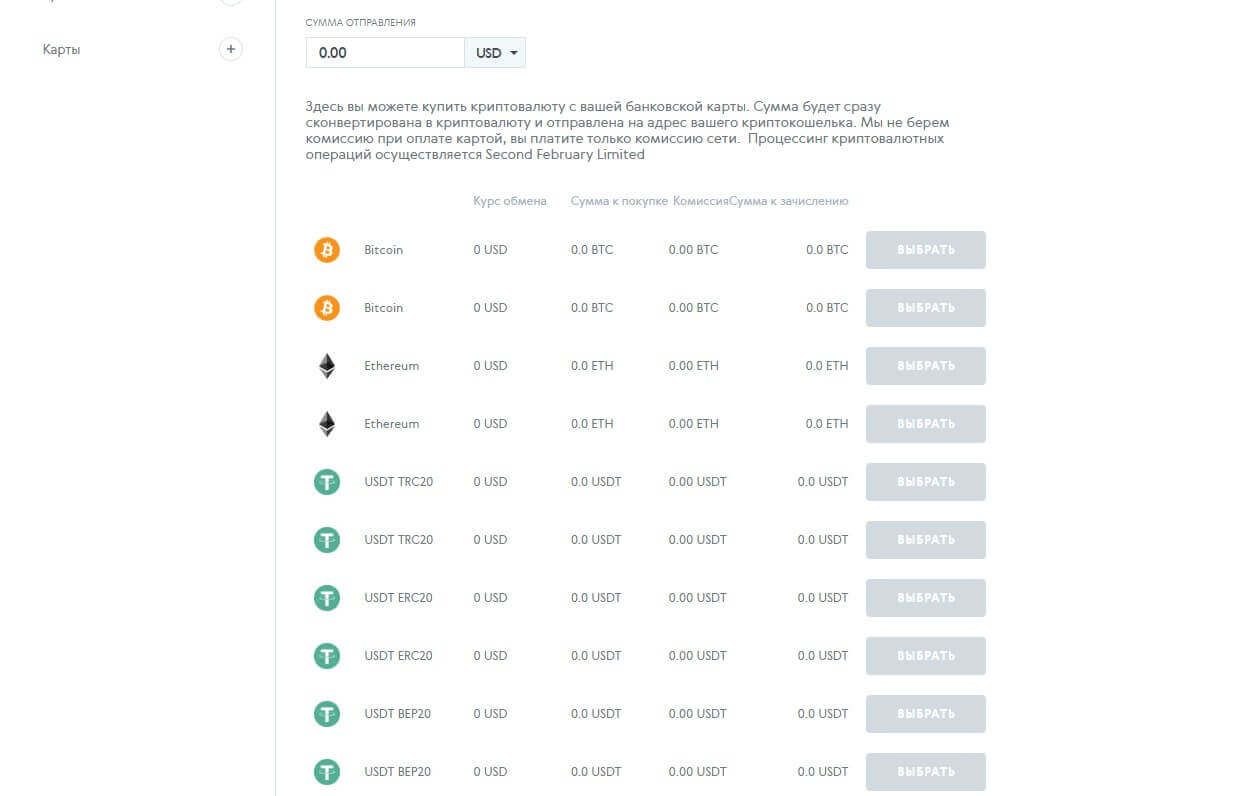Viewport: 1247px width, 796px height.
Task: Select ВЫБРАТЬ for the first USDT TRC20 row
Action: (925, 482)
